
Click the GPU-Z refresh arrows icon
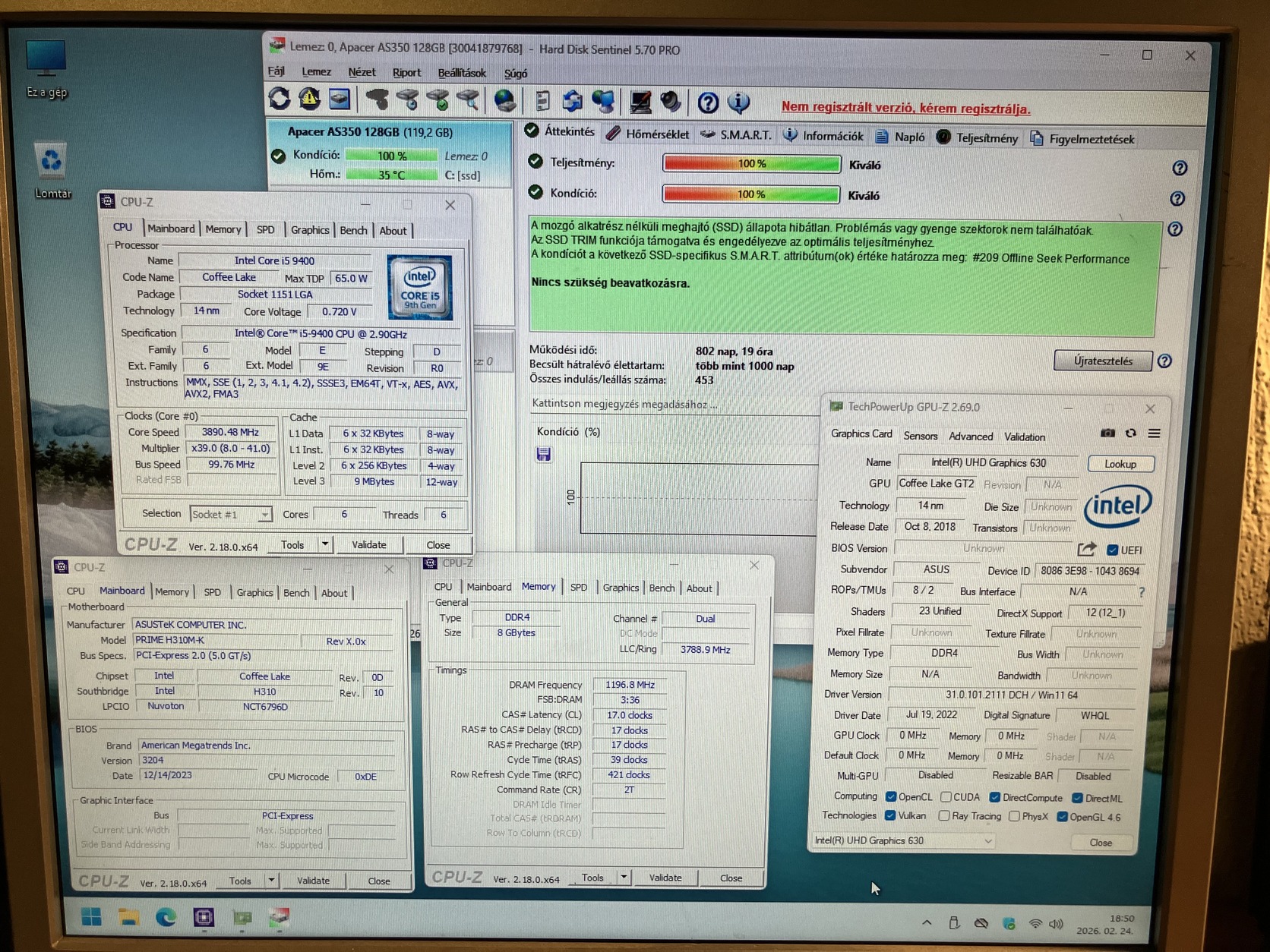(1131, 433)
